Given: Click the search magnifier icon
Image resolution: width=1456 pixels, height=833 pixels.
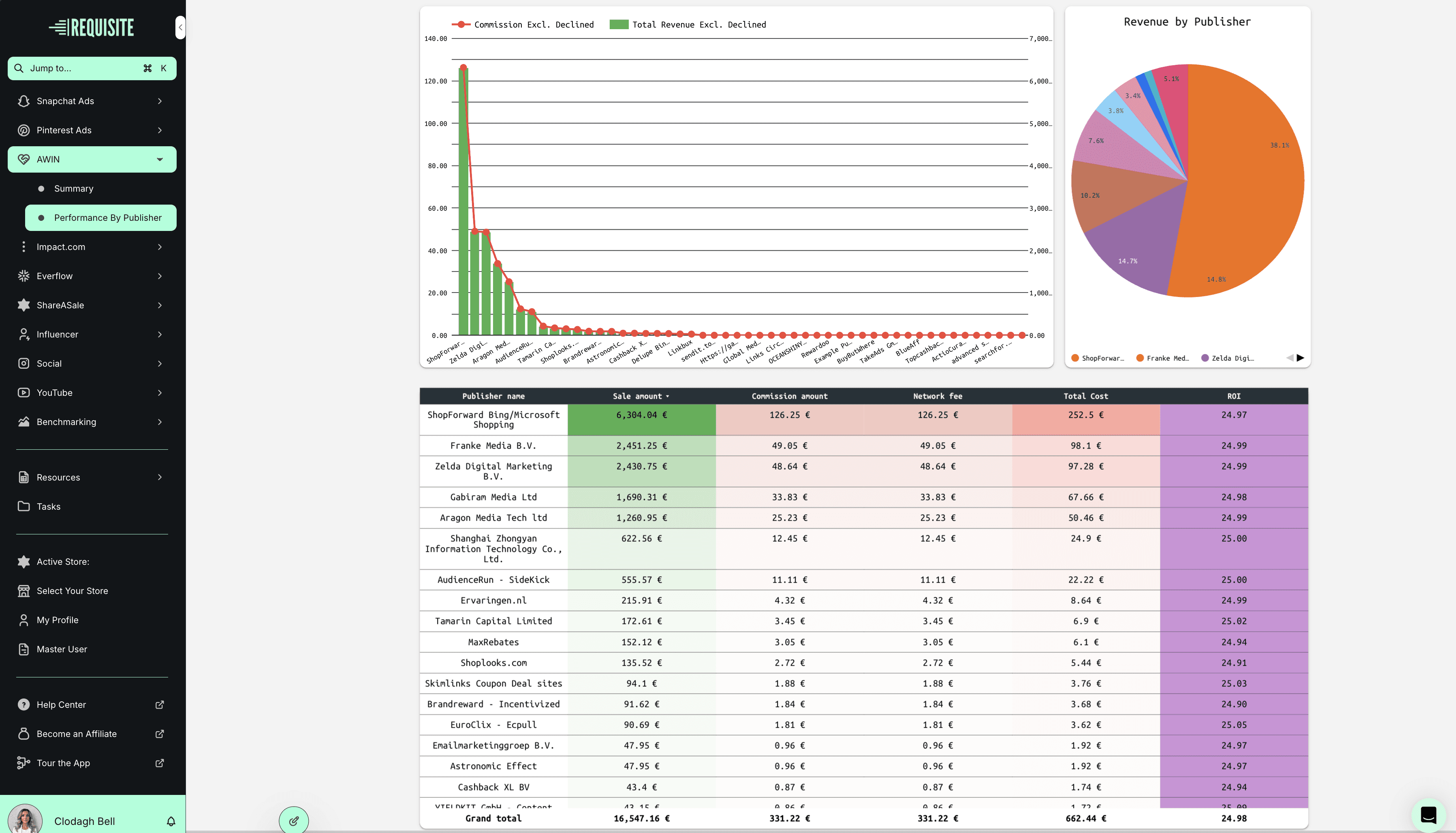Looking at the screenshot, I should coord(19,68).
